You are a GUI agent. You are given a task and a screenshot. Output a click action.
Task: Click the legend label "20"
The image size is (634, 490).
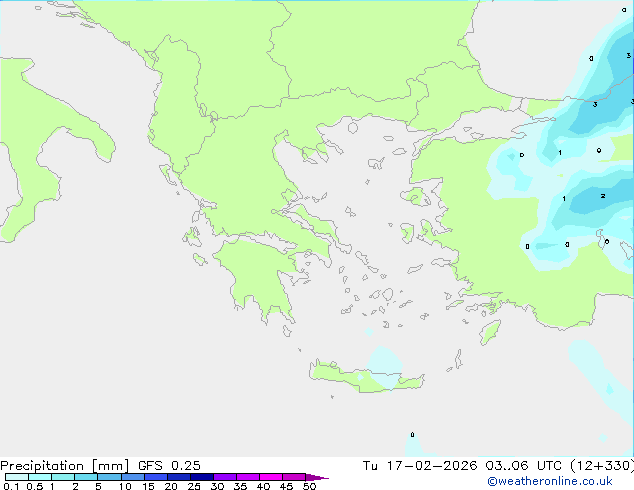171,486
